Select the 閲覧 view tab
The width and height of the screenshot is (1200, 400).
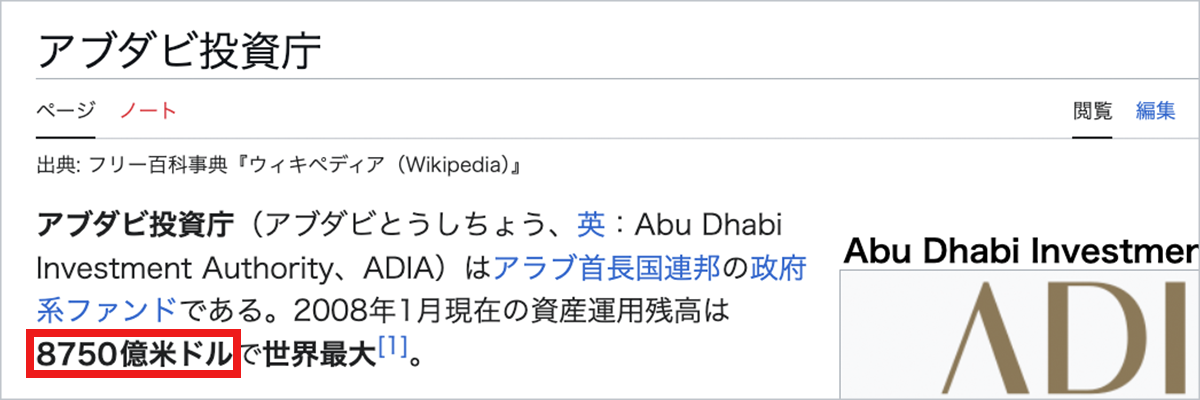point(1092,111)
